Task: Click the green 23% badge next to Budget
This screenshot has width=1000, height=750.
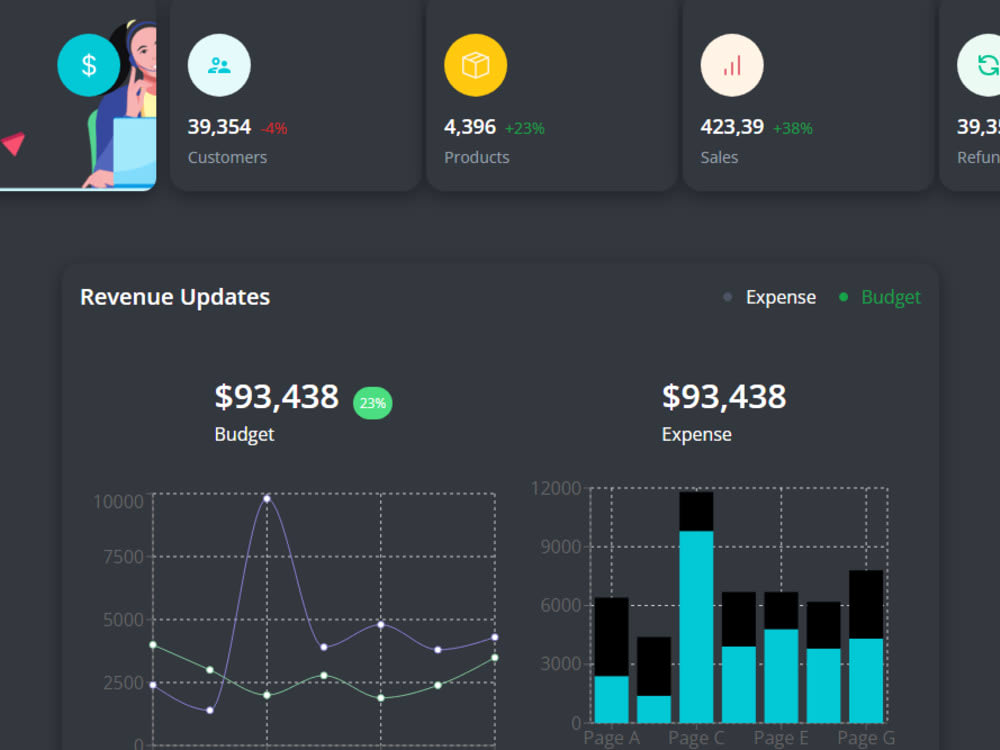Action: (372, 402)
